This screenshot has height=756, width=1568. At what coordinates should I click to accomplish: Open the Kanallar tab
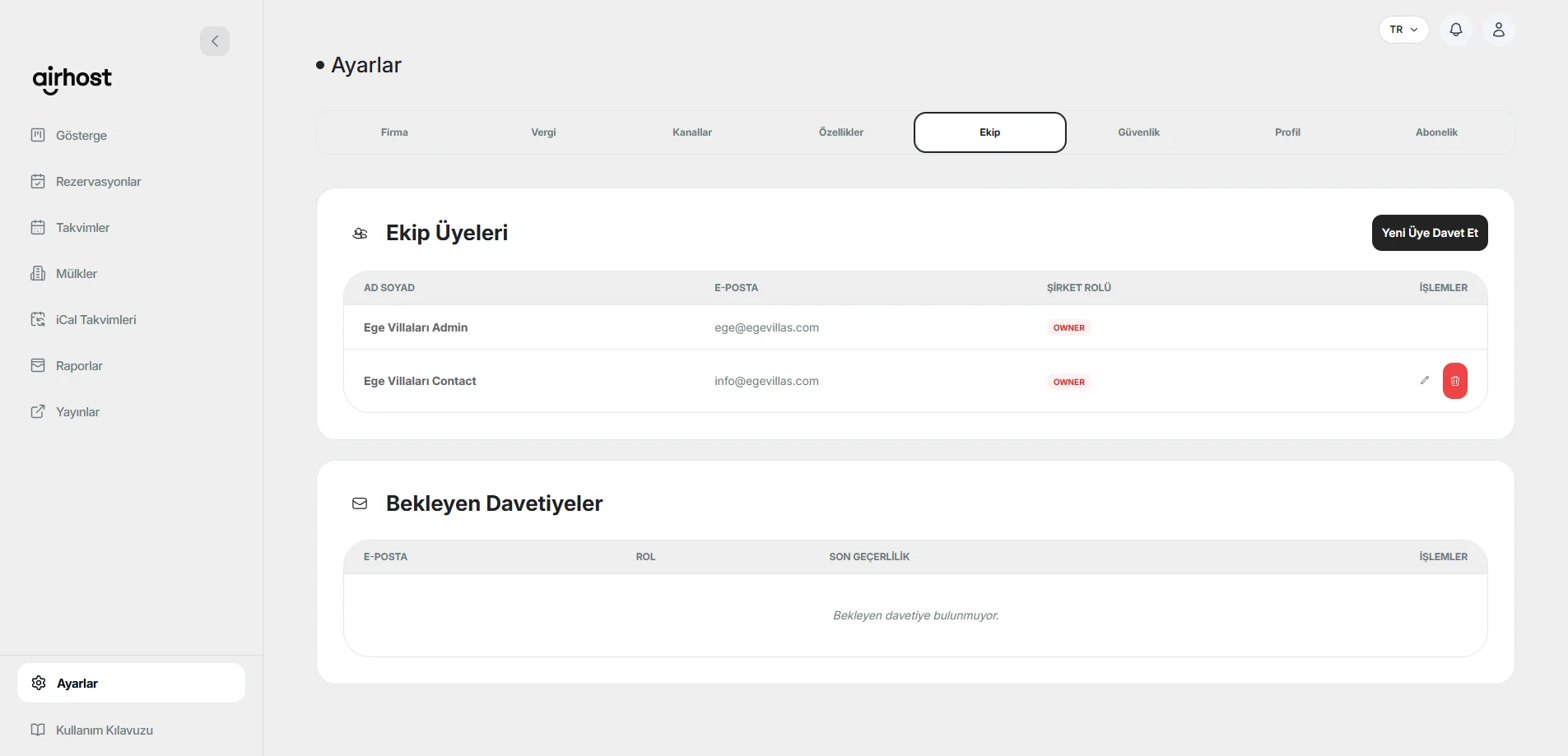(692, 132)
